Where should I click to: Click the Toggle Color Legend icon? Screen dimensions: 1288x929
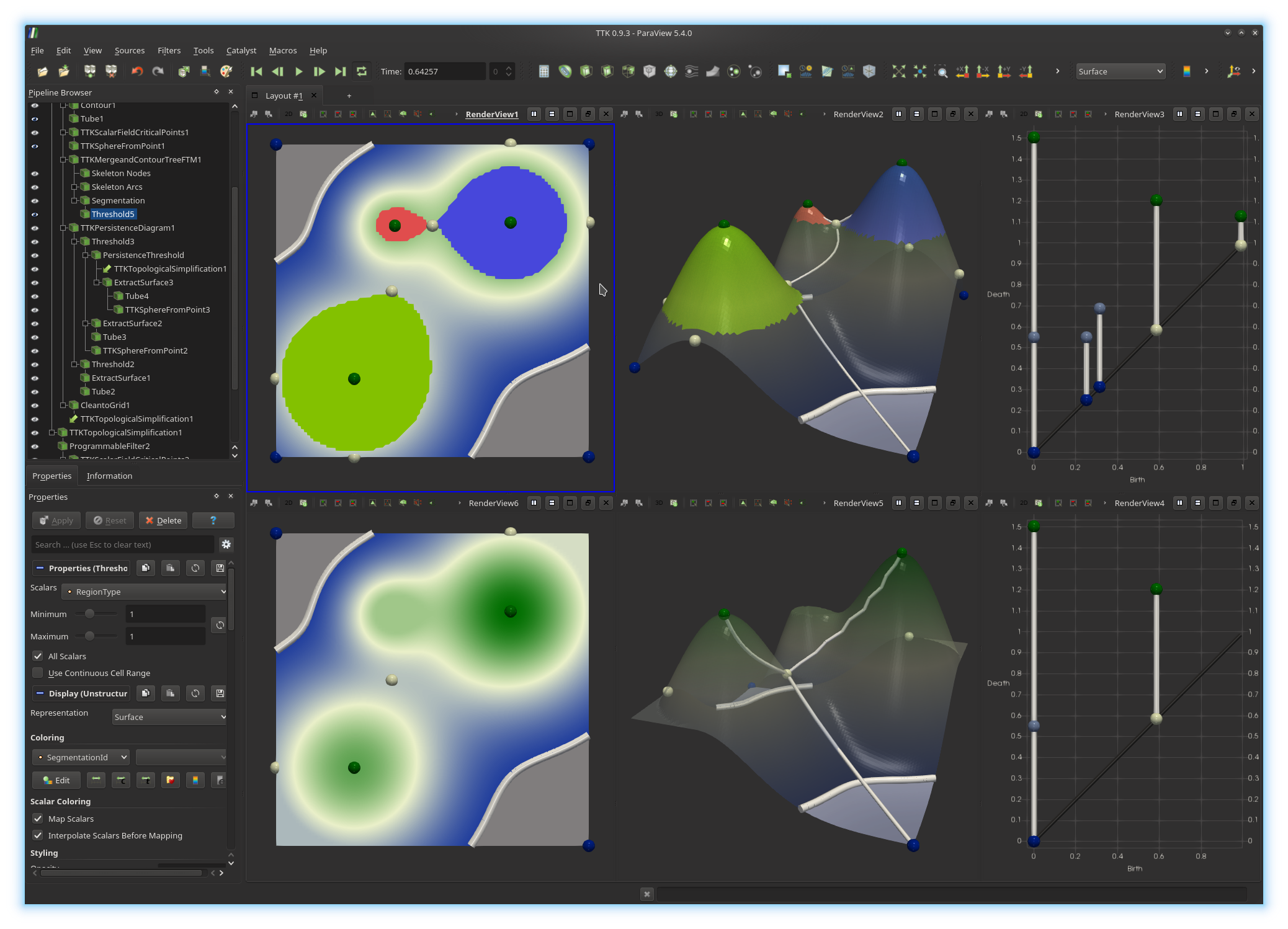(1186, 71)
